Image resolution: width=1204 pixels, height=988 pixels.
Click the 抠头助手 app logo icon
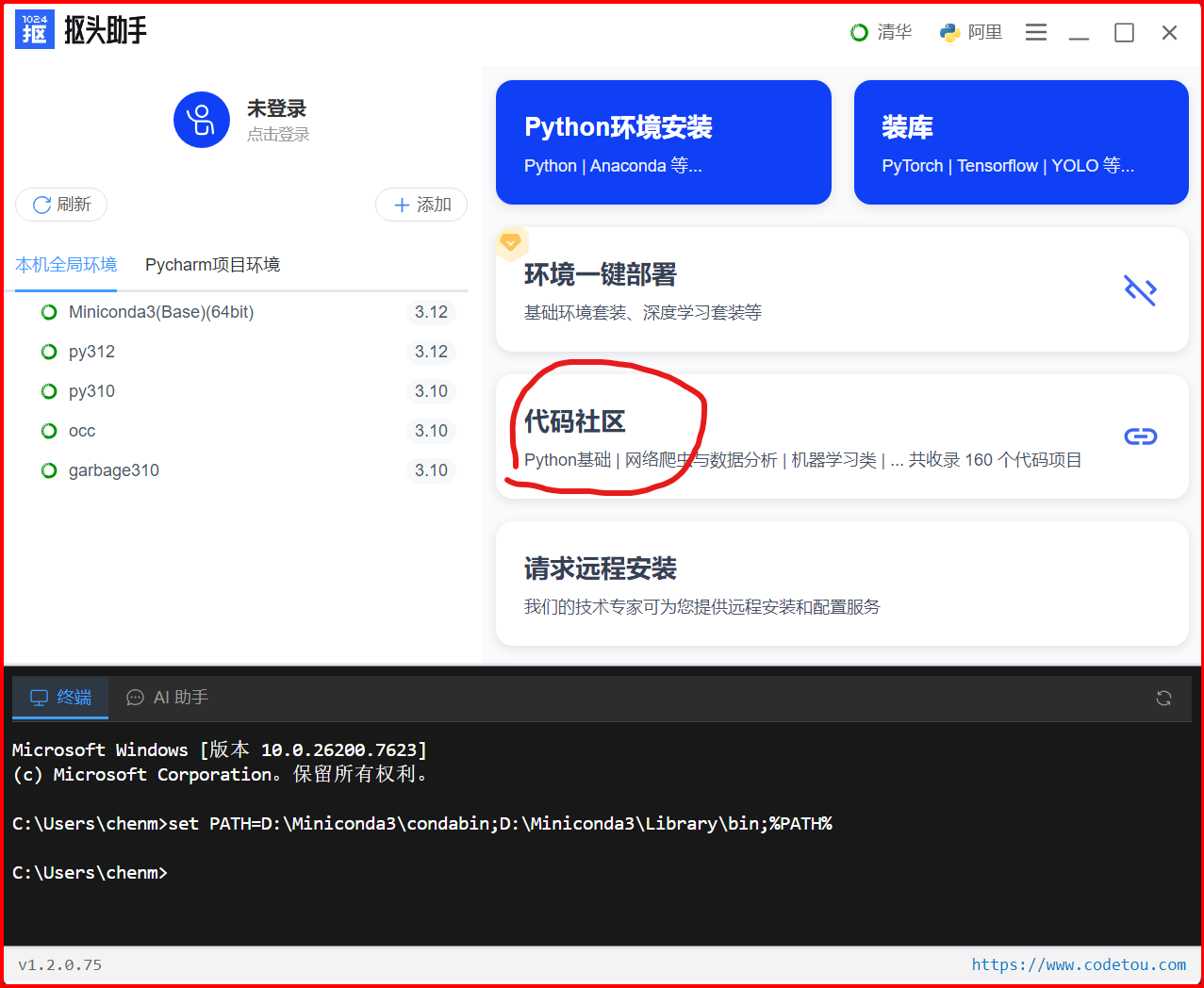[35, 30]
